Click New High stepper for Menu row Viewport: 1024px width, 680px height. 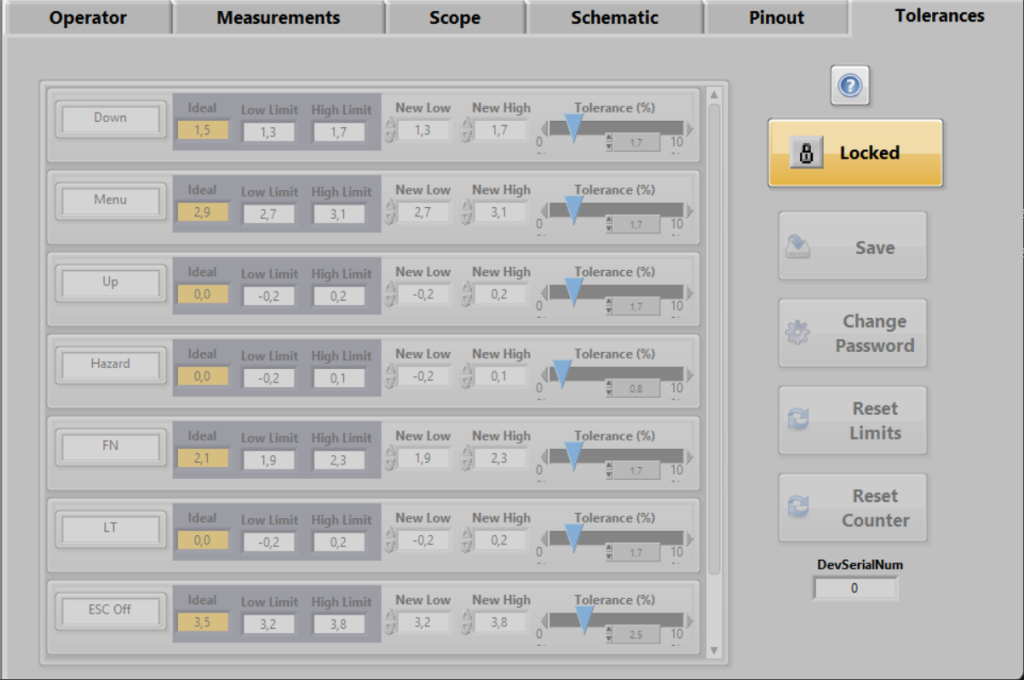pos(467,212)
